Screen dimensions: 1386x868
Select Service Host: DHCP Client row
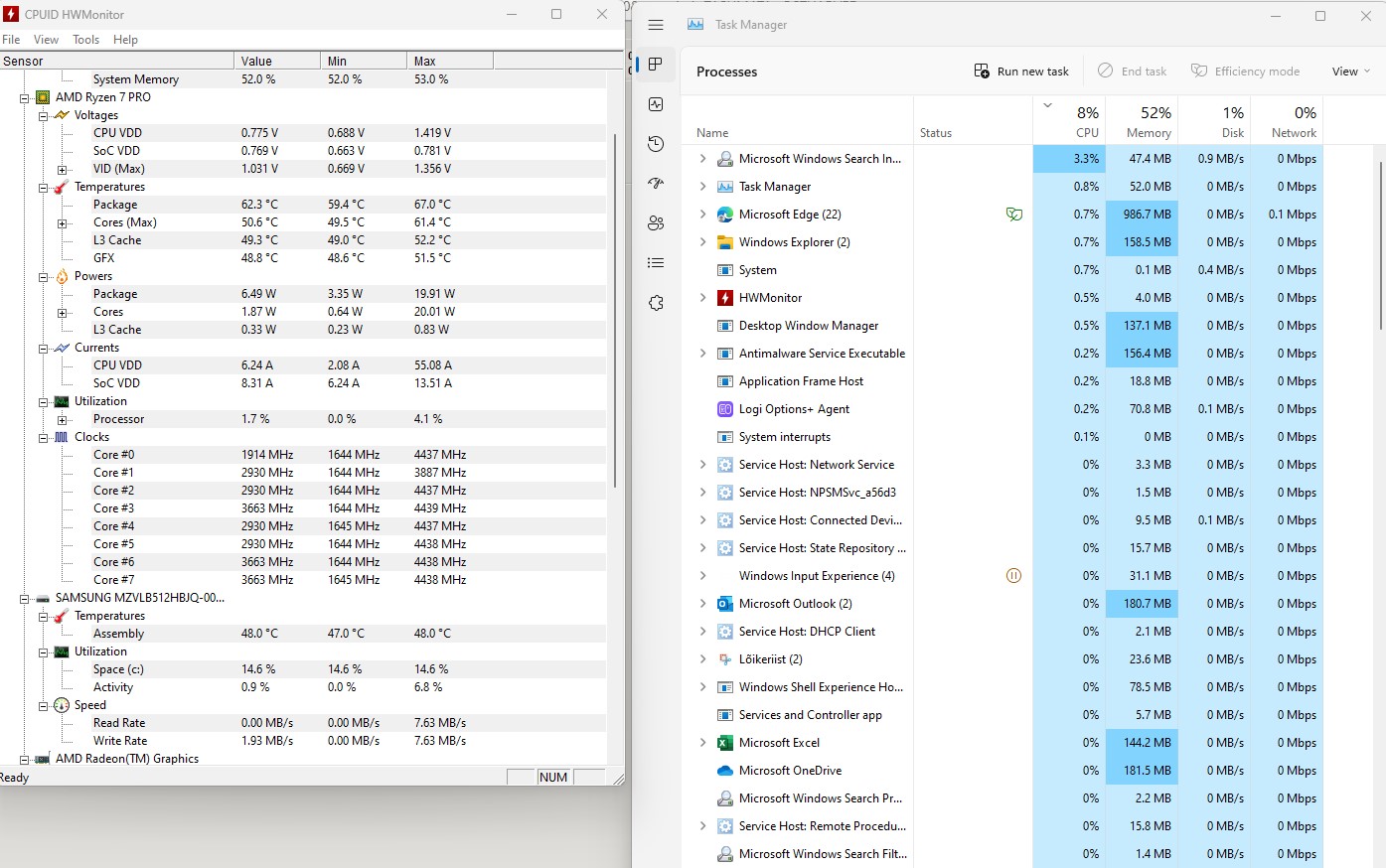(1002, 632)
